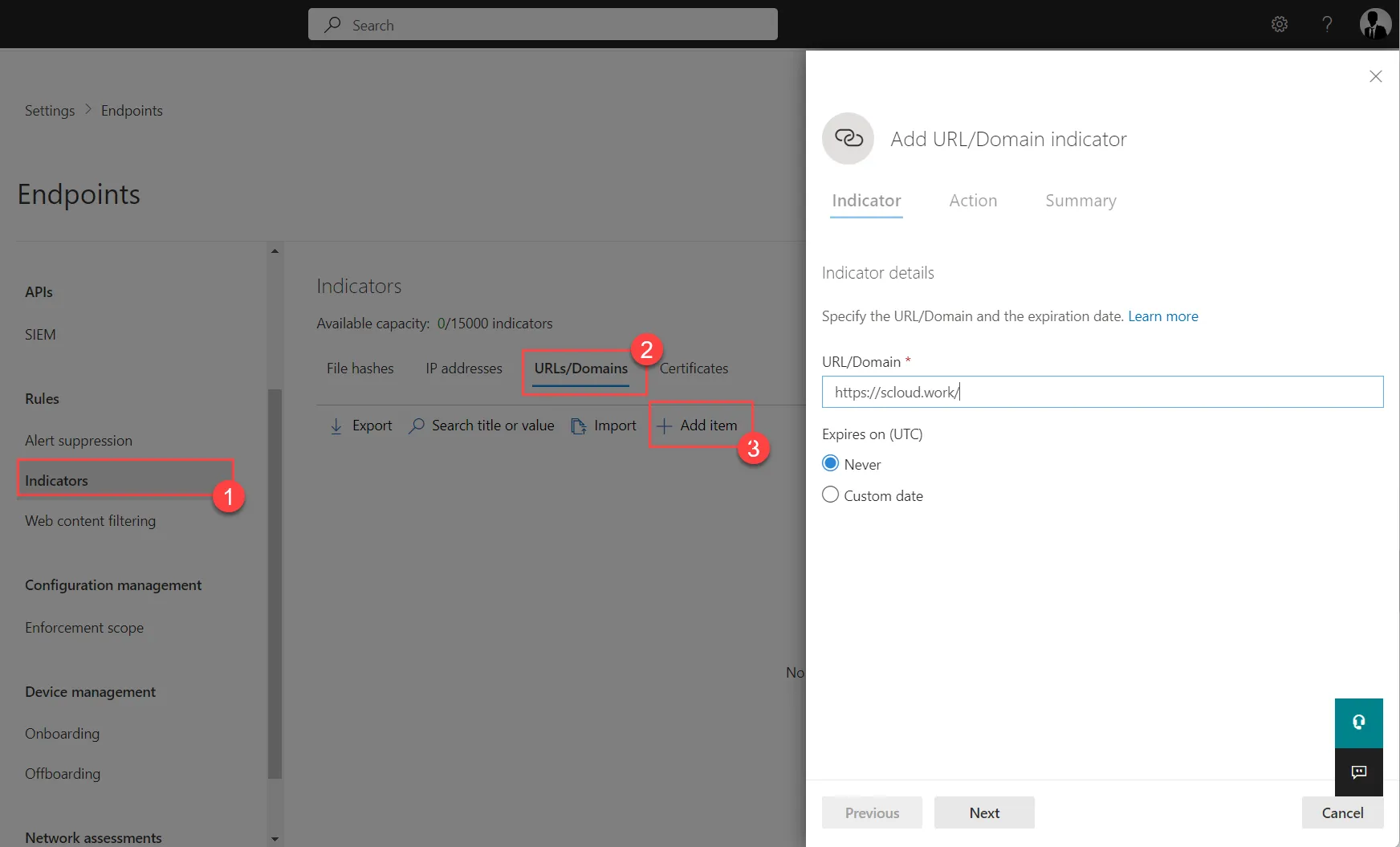Open the teal support headset button
This screenshot has width=1400, height=847.
[x=1358, y=723]
